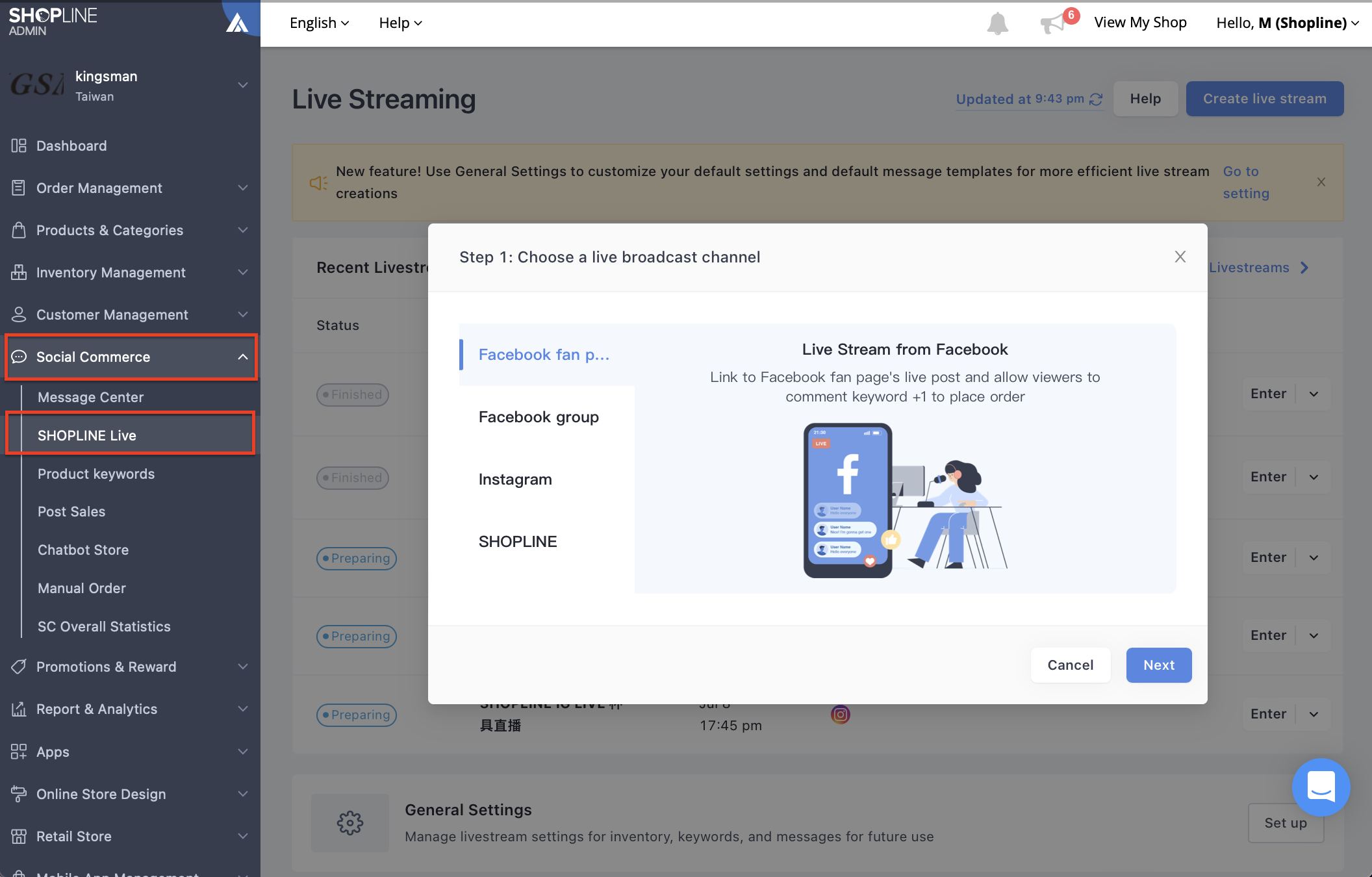Click the Set up button for General Settings
The width and height of the screenshot is (1372, 877).
[x=1286, y=823]
